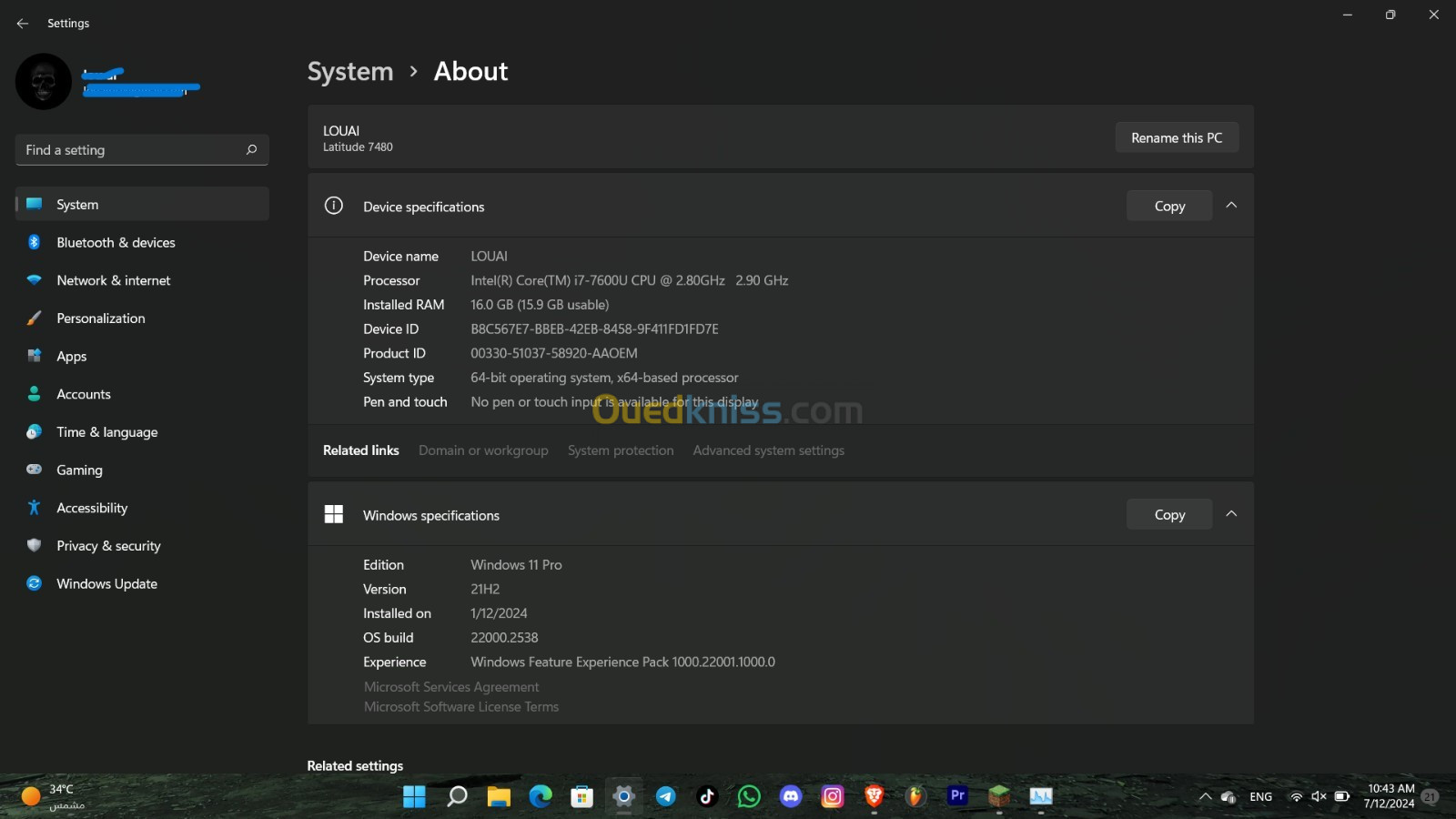
Task: Select the Installed RAM value 16.0 GB
Action: [x=540, y=305]
